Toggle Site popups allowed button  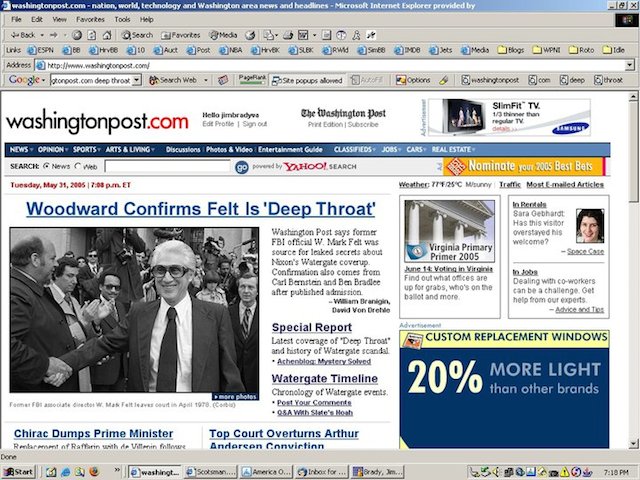[x=307, y=80]
